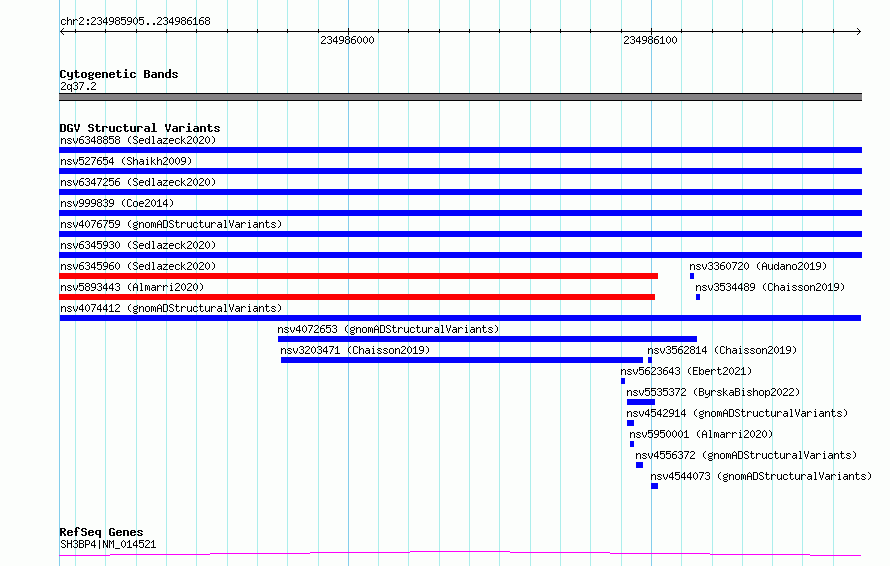Select nsv3534489 (Chaisson2019) label
This screenshot has height=566, width=890.
[770, 287]
